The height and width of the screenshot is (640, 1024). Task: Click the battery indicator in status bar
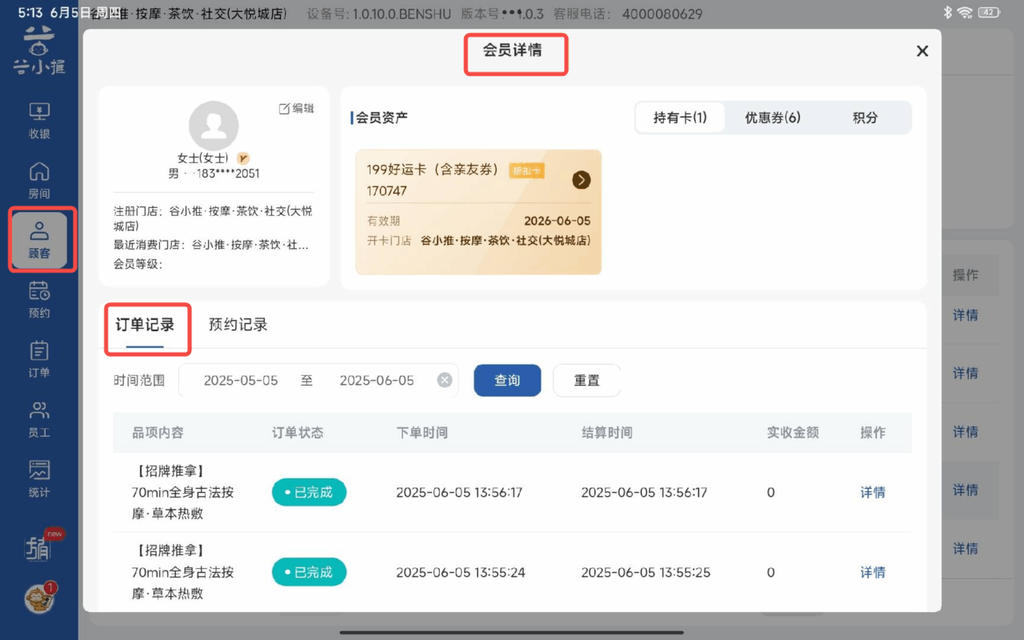989,12
